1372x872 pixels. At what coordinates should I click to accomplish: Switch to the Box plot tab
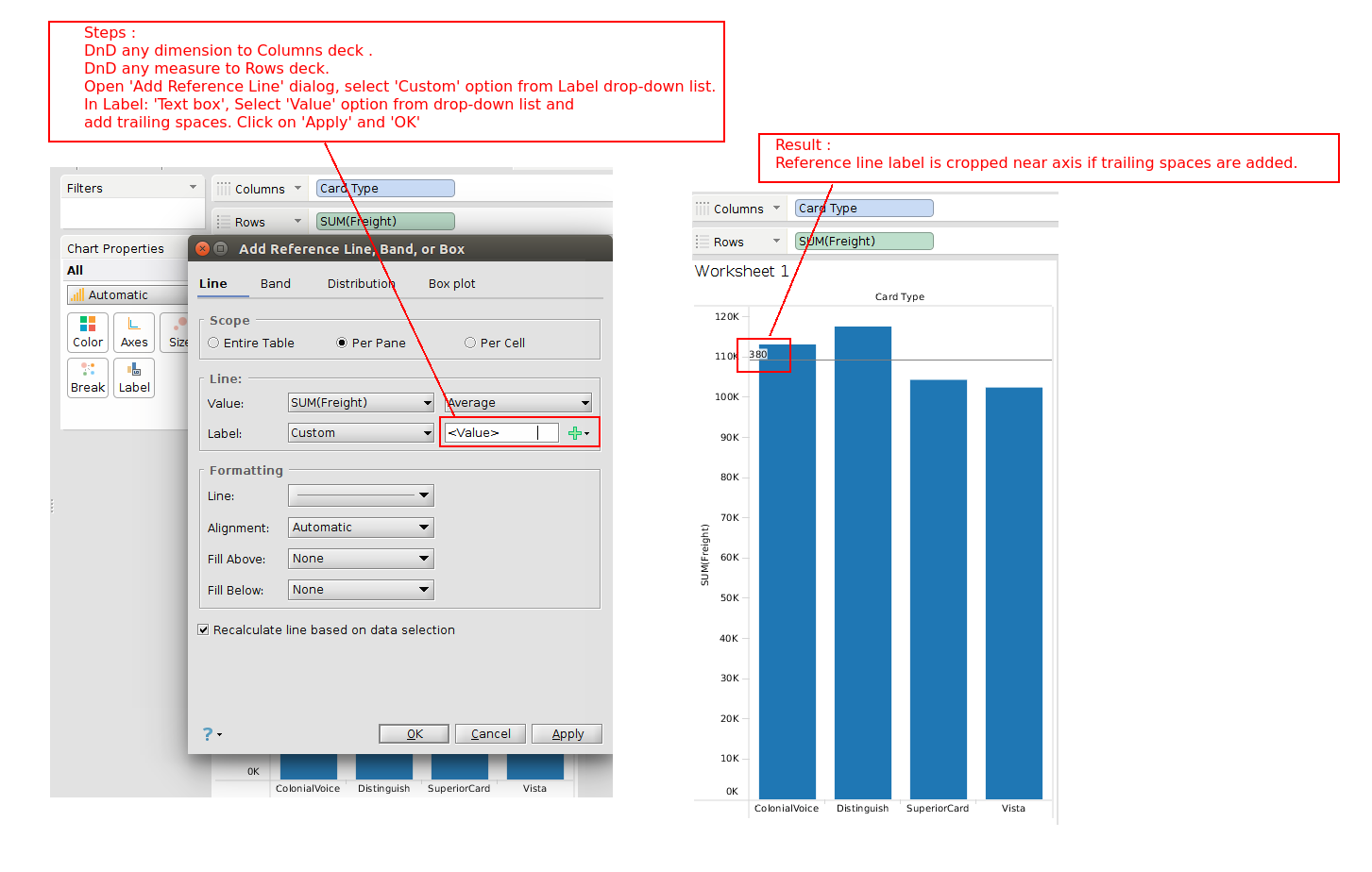point(451,284)
